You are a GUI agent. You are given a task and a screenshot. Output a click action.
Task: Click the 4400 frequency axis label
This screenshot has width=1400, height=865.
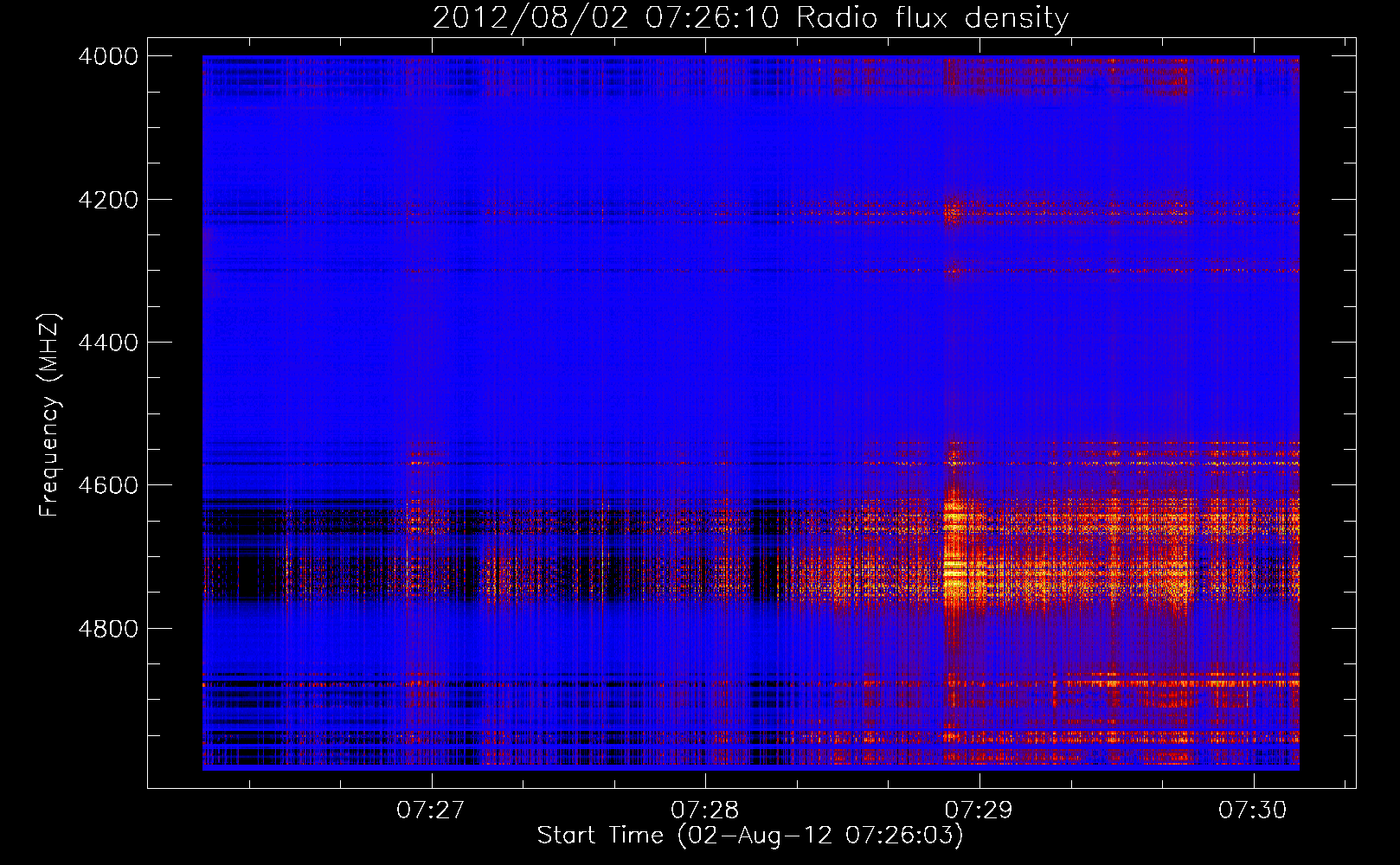coord(108,343)
